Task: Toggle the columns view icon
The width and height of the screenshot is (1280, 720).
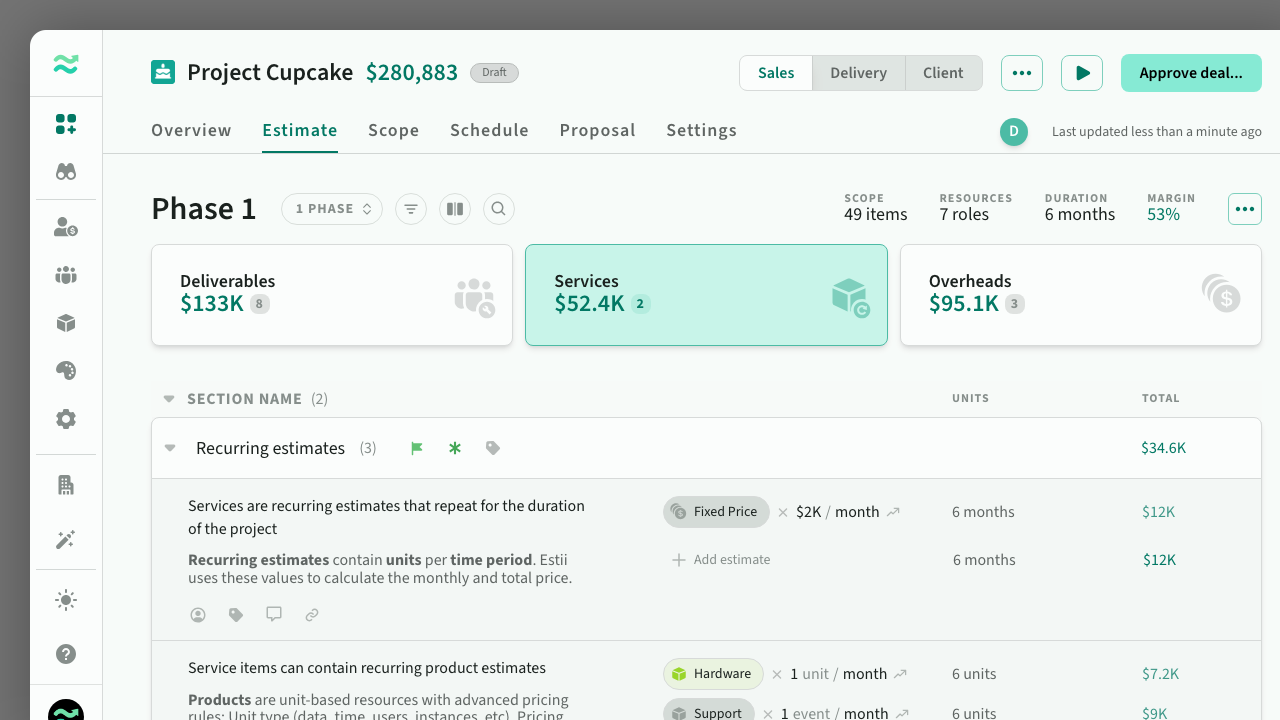Action: pos(455,209)
